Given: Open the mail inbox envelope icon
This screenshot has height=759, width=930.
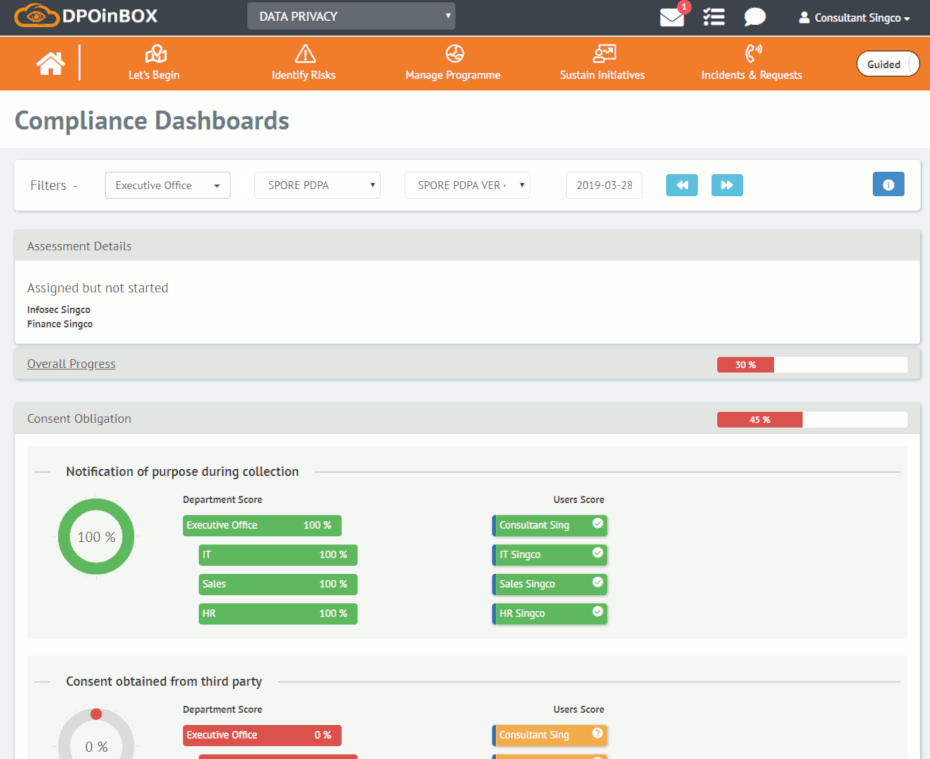Looking at the screenshot, I should [x=672, y=17].
